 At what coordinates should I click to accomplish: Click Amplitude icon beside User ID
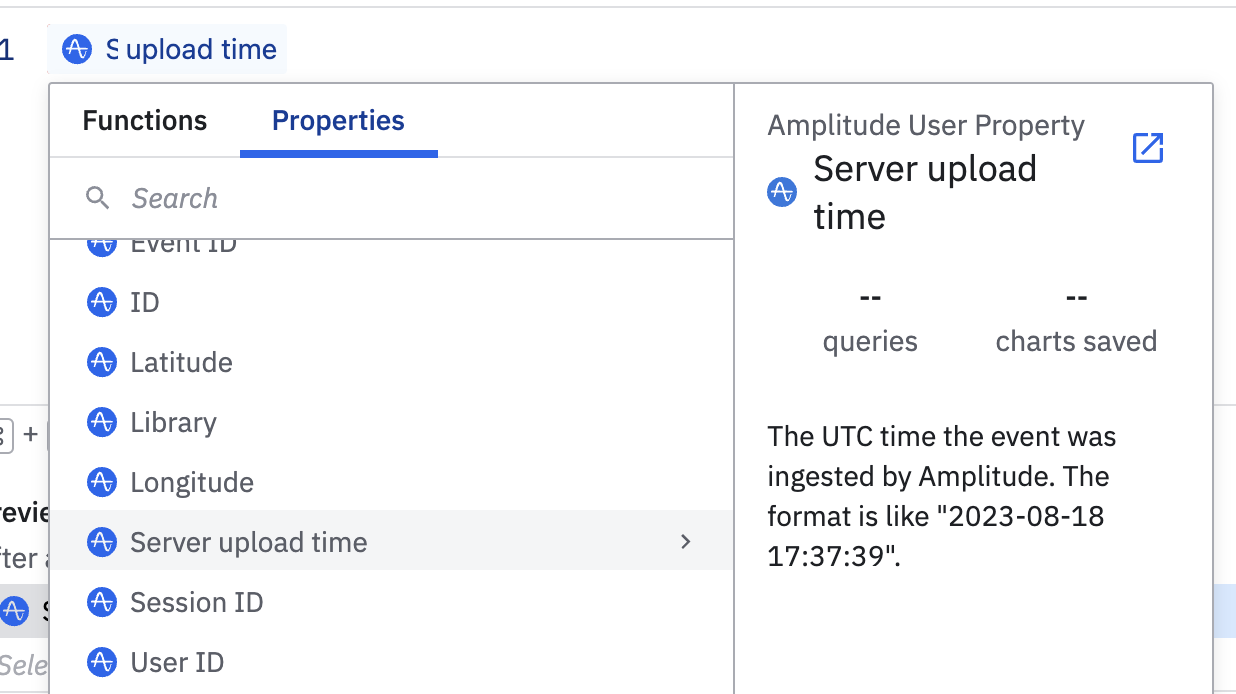tap(102, 662)
